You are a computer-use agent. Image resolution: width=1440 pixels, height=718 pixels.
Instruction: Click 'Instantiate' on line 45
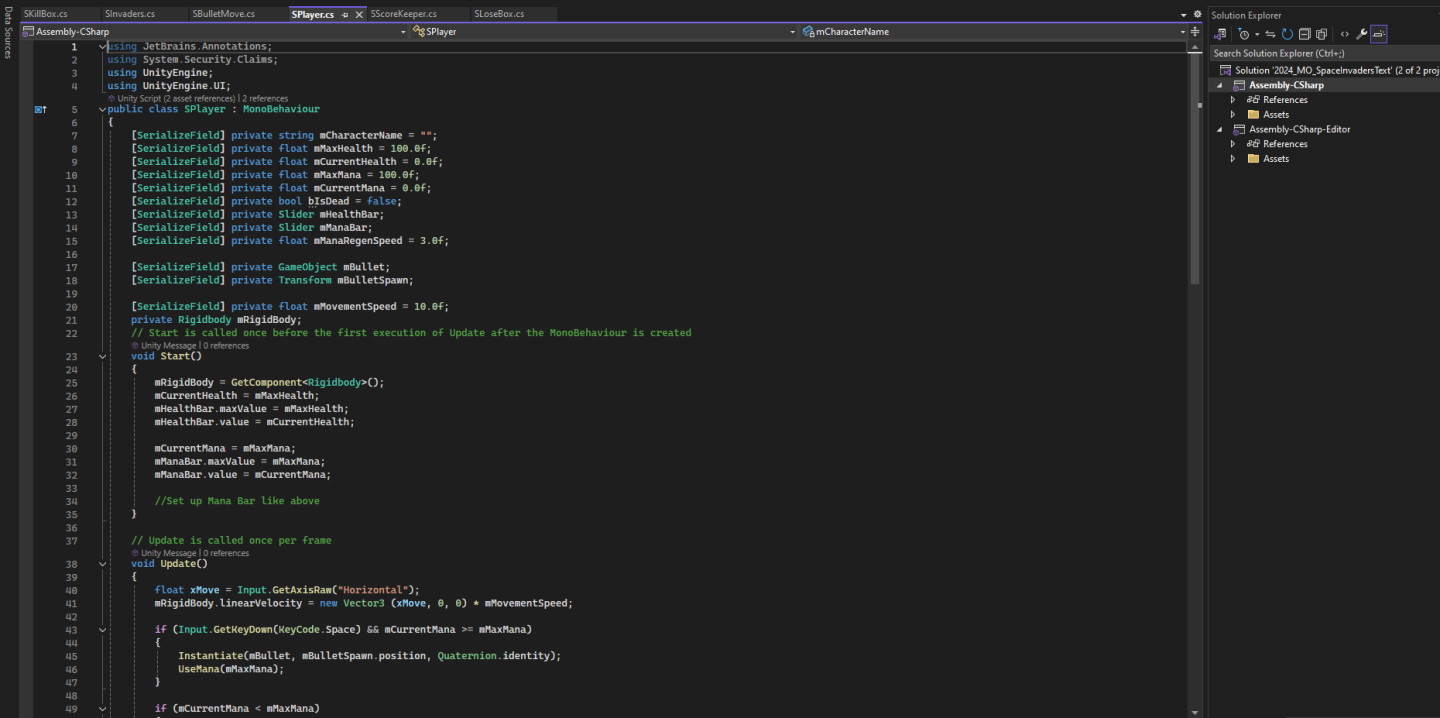pyautogui.click(x=210, y=656)
